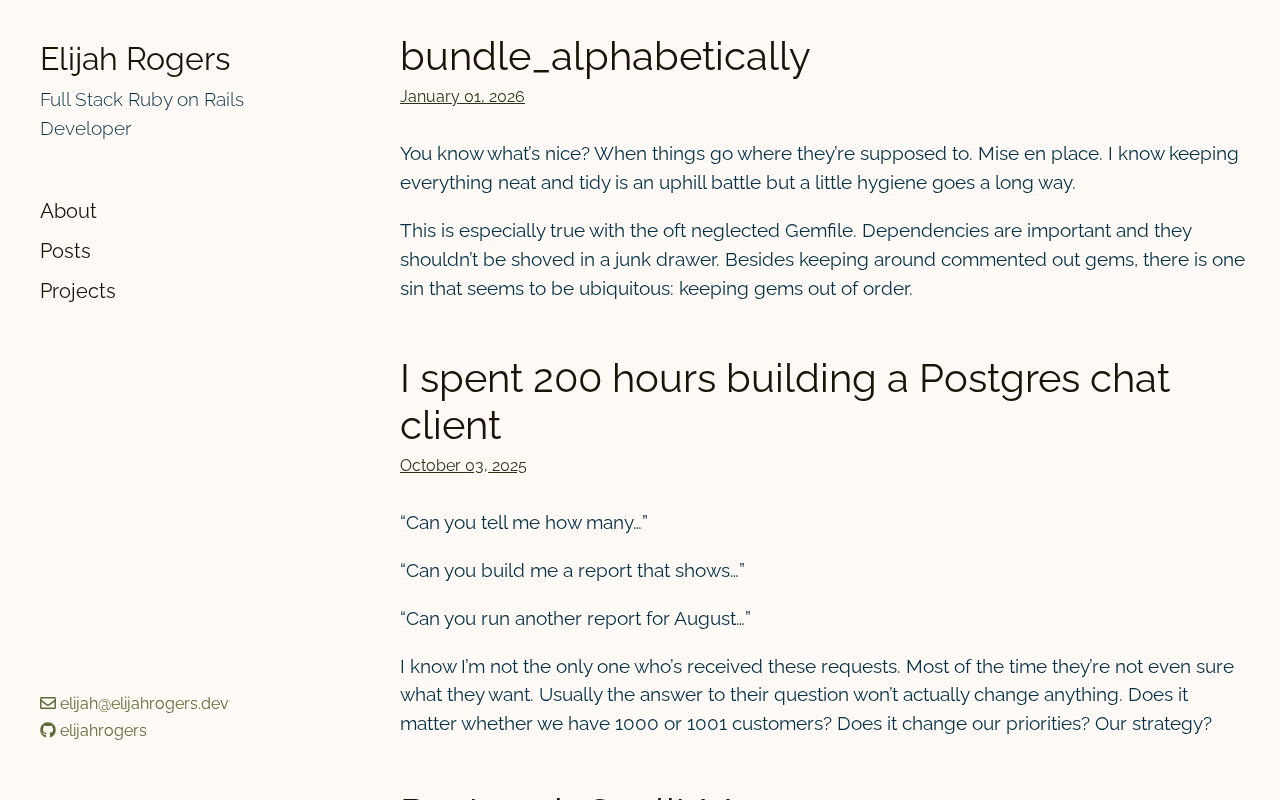
Task: Click the Elijah Rogers site title
Action: click(x=135, y=59)
